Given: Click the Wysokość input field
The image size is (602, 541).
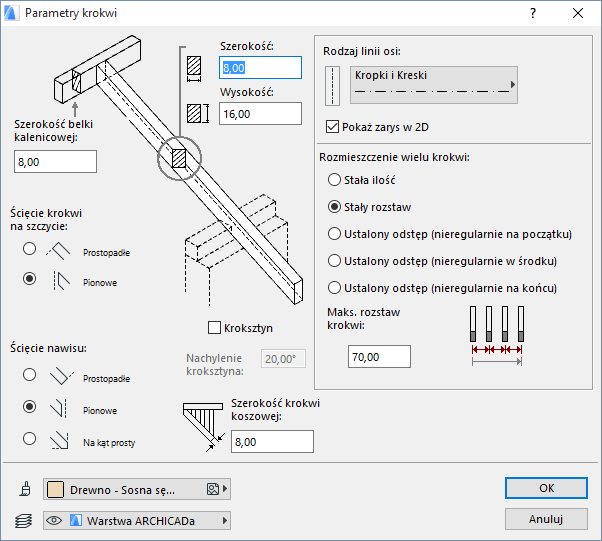Looking at the screenshot, I should [x=260, y=114].
